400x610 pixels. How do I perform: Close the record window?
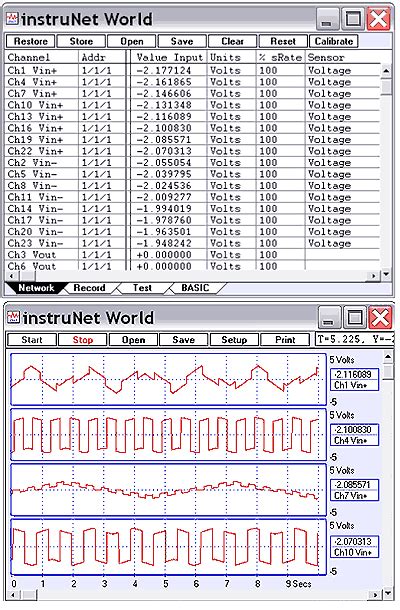coord(380,317)
